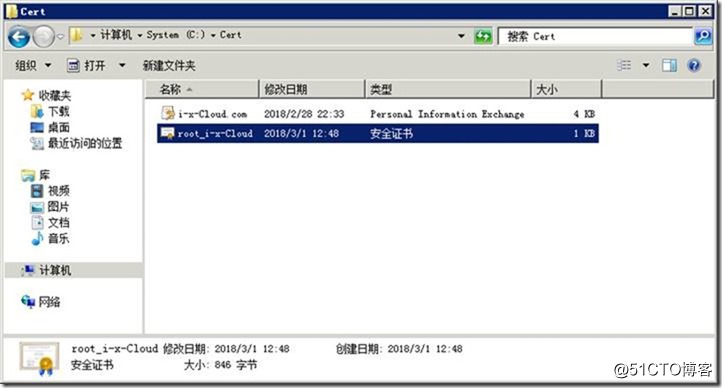Screen dimensions: 722x388
Task: Open the 组织 menu
Action: (x=33, y=65)
